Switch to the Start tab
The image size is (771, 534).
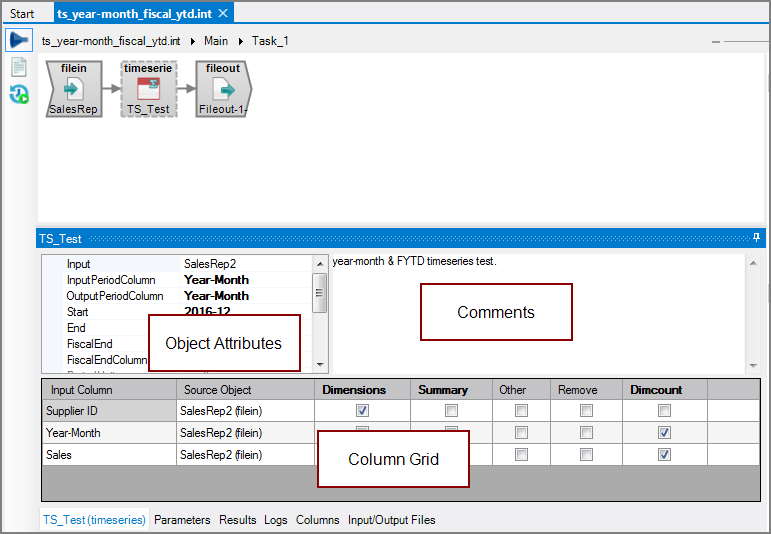coord(22,14)
